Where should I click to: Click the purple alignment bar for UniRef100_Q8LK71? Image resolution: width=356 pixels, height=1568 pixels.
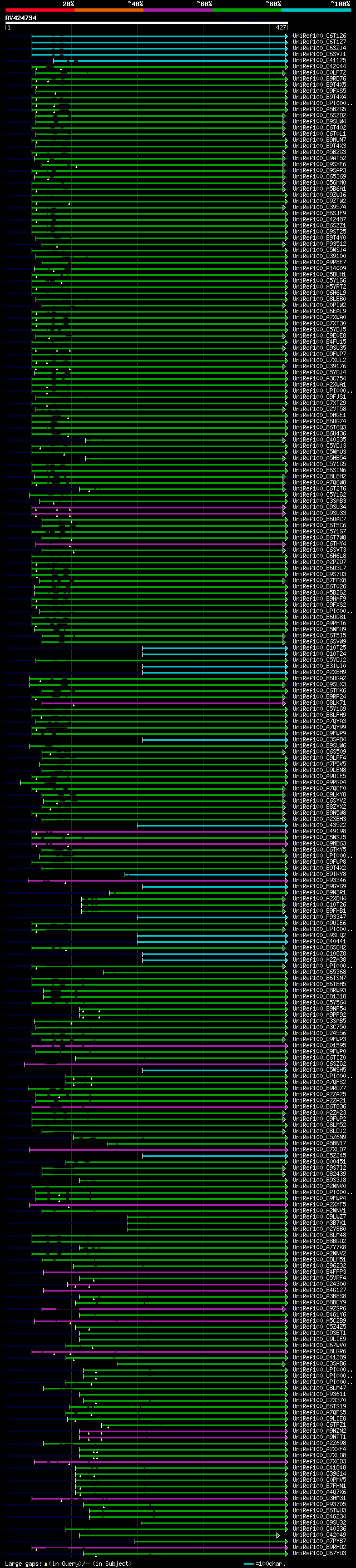click(x=163, y=703)
